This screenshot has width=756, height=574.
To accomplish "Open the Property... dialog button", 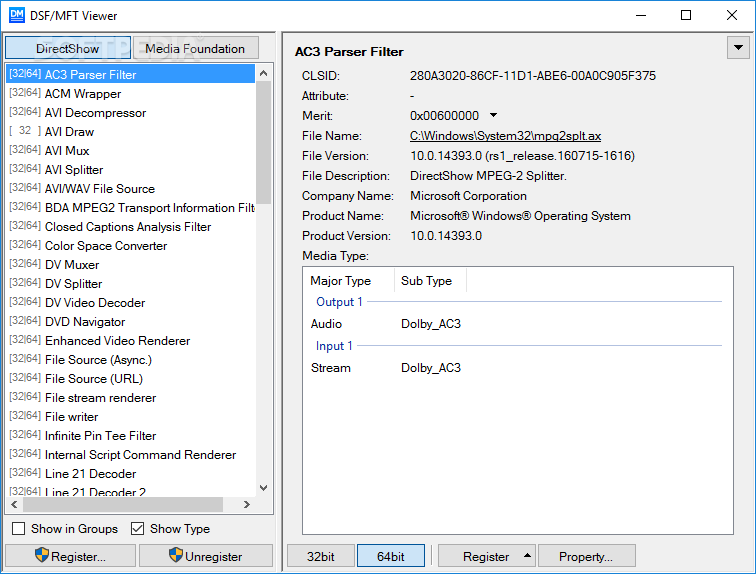I will pyautogui.click(x=586, y=556).
